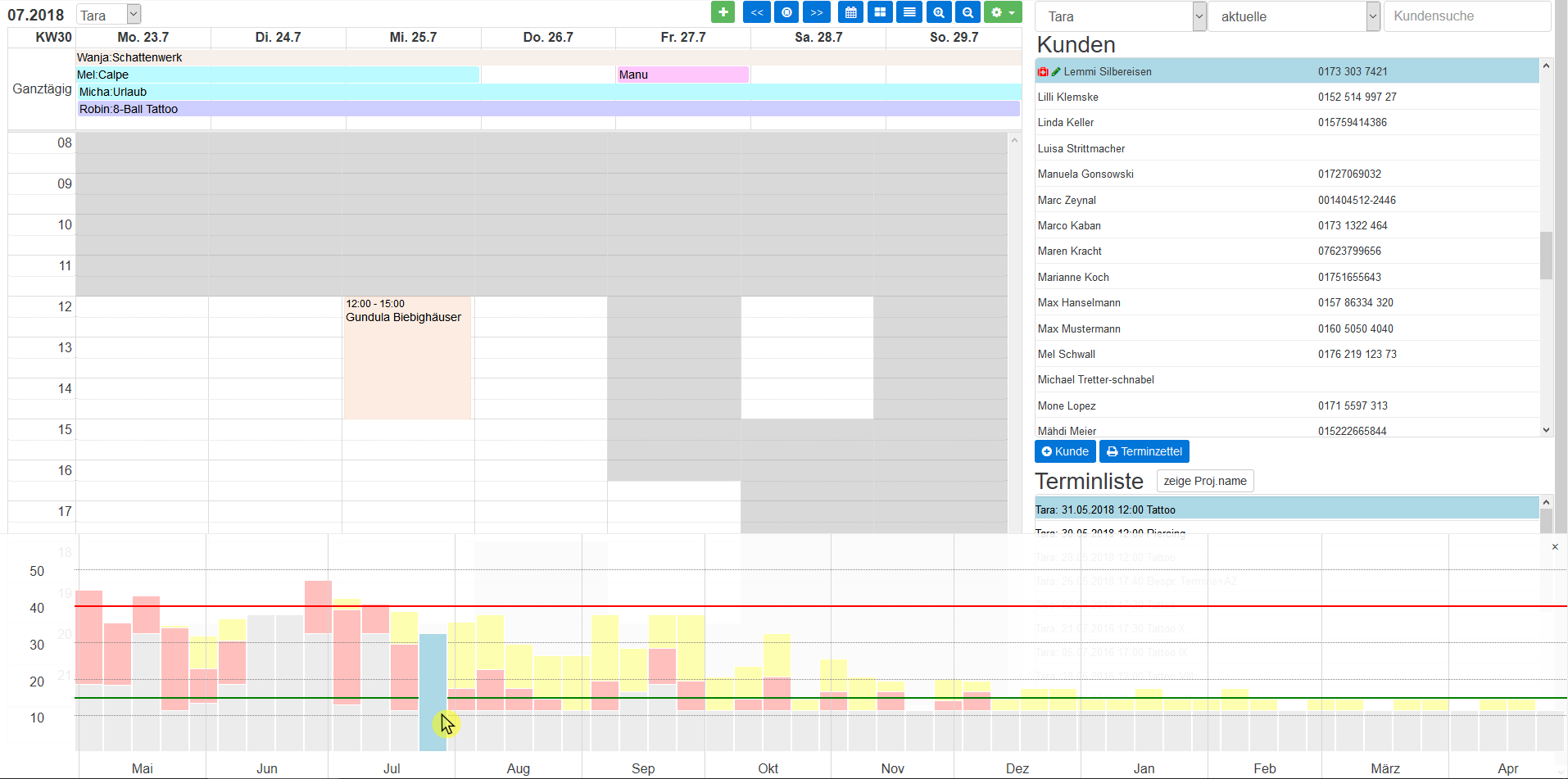Screen dimensions: 1568x779
Task: Select customer Mone Lopez
Action: tap(1287, 405)
